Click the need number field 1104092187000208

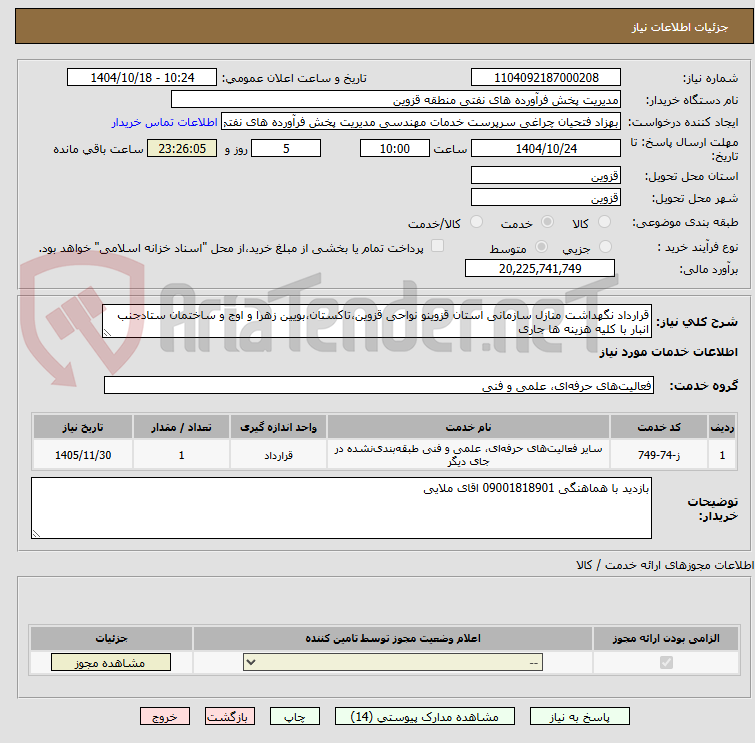[x=546, y=78]
